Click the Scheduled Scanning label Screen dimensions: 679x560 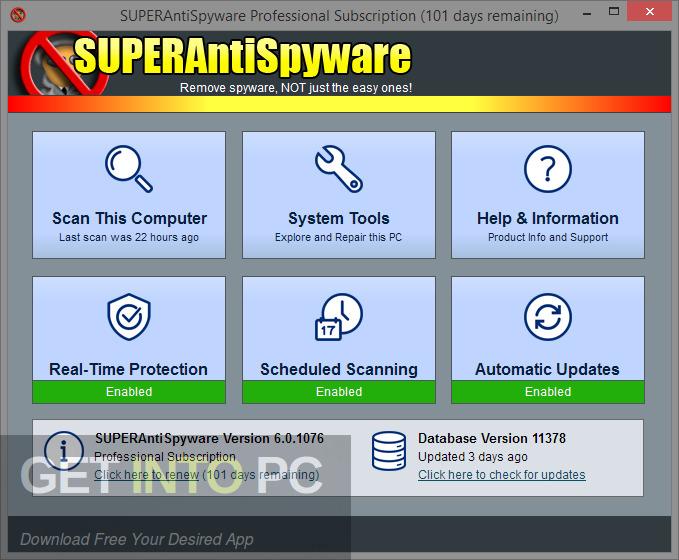click(x=339, y=369)
